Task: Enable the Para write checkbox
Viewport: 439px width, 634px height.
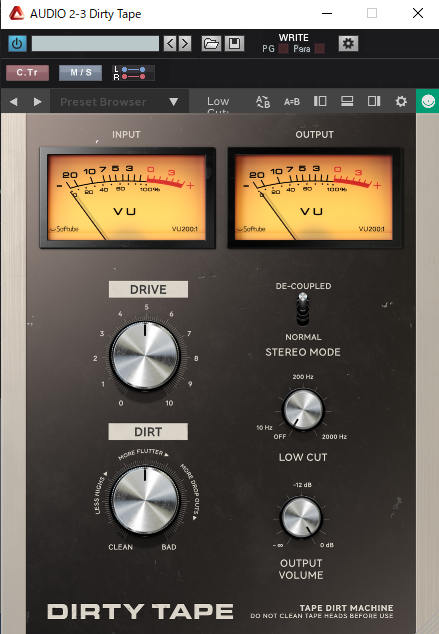Action: (319, 49)
